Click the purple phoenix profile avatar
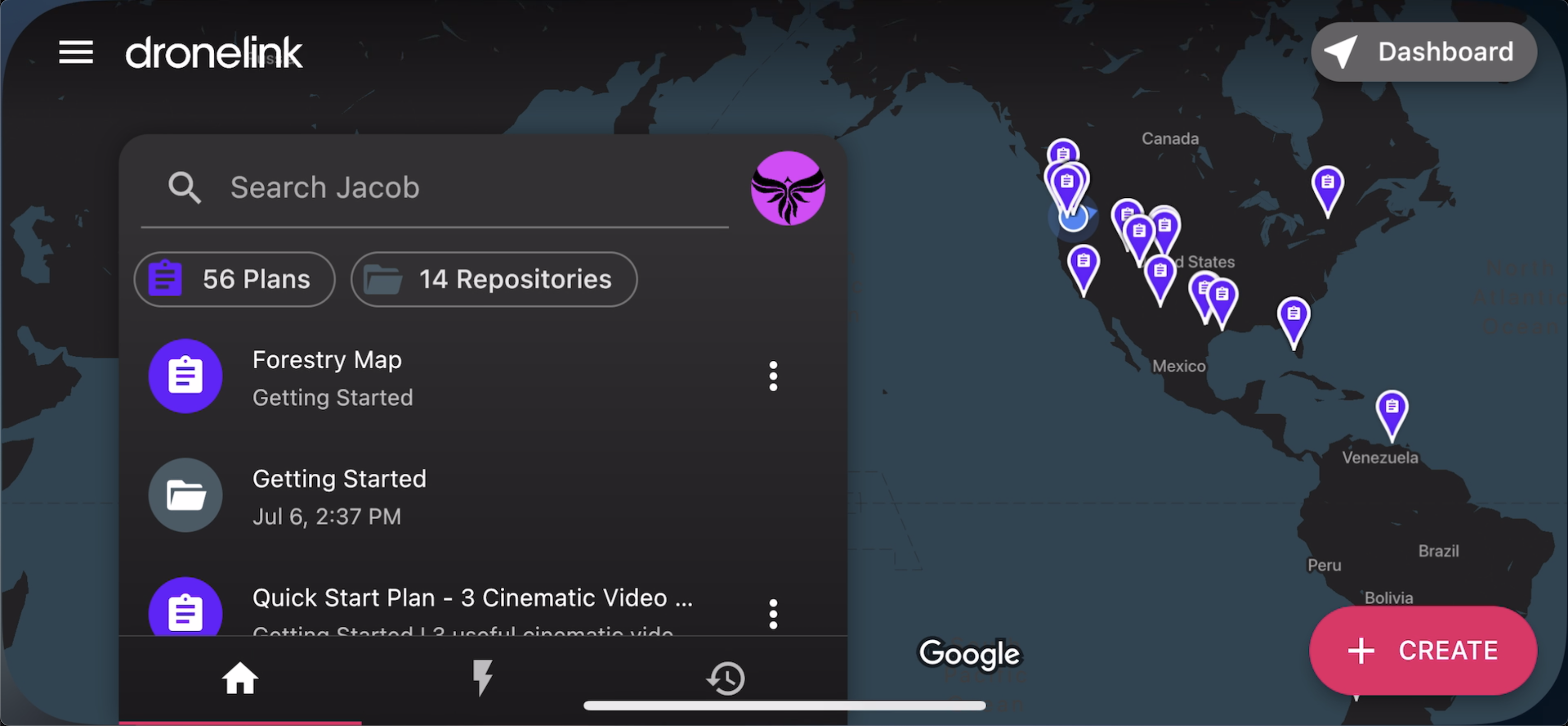1568x726 pixels. (787, 188)
